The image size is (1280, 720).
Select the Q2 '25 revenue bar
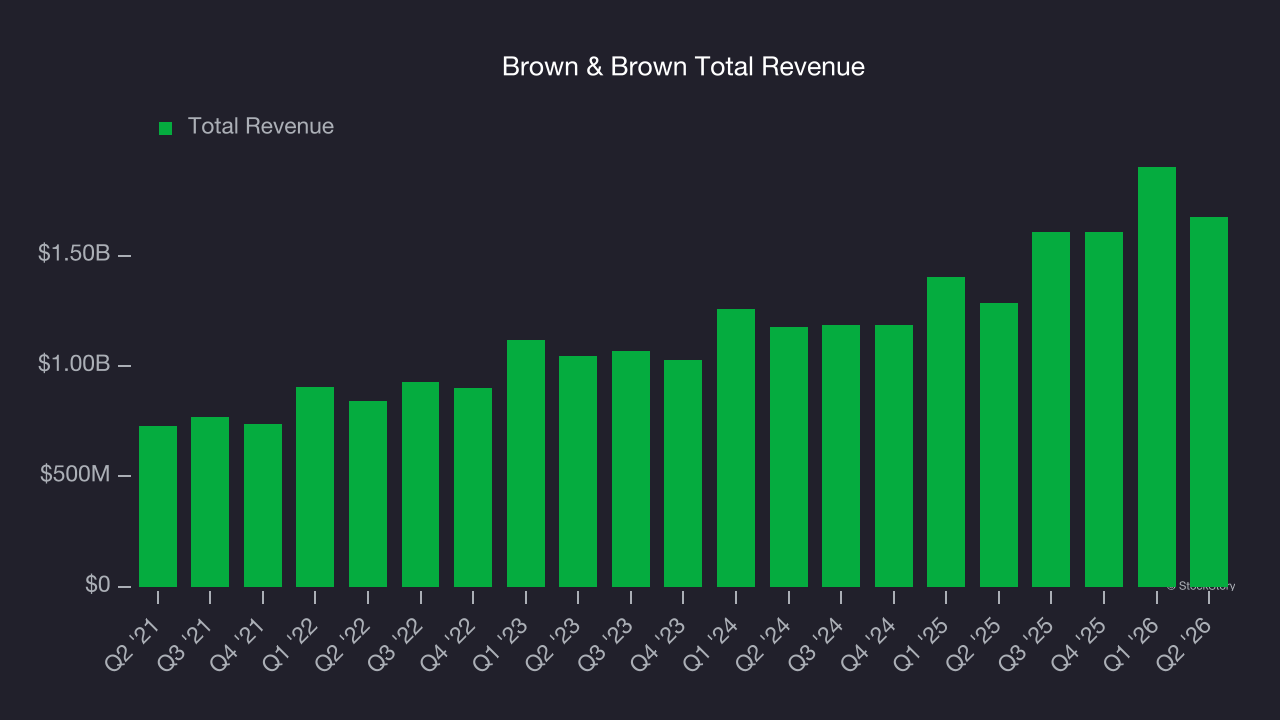coord(999,445)
